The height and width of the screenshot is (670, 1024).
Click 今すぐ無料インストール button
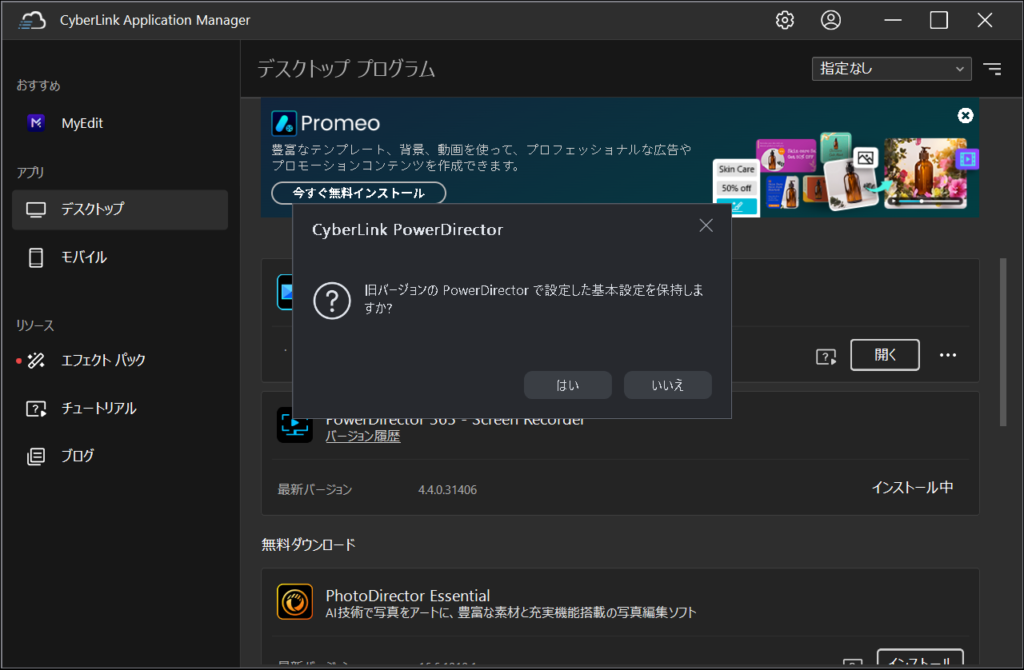pyautogui.click(x=359, y=193)
